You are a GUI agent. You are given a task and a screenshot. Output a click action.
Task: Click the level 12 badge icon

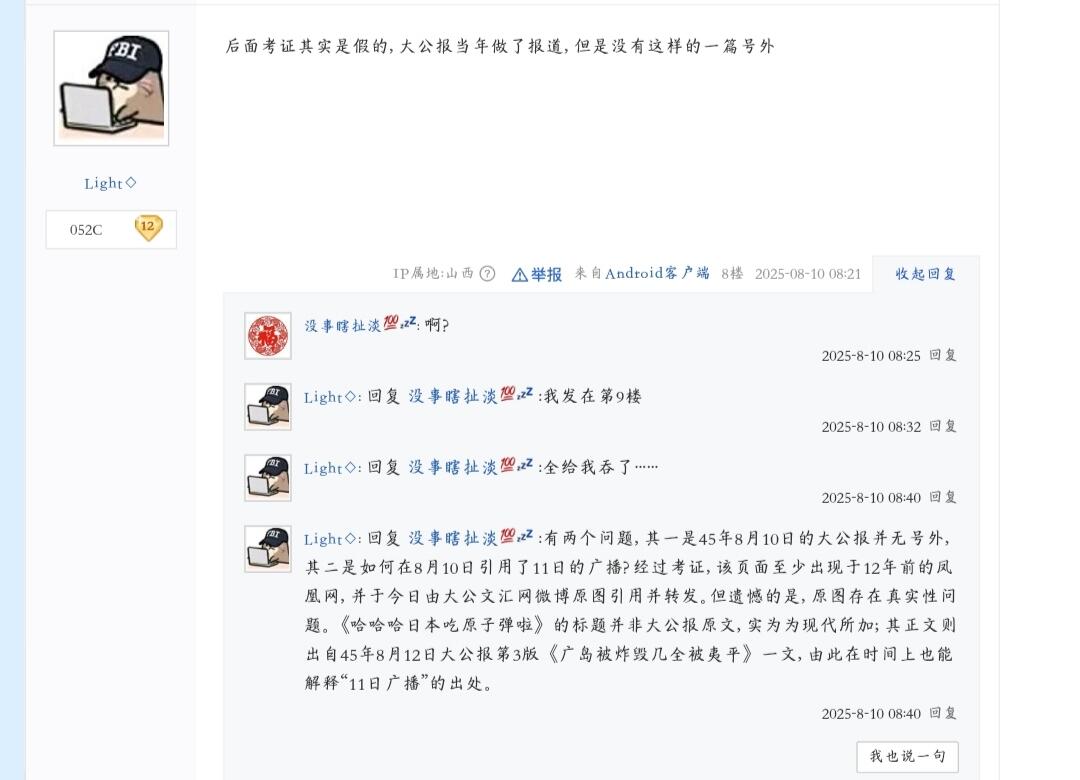click(148, 228)
